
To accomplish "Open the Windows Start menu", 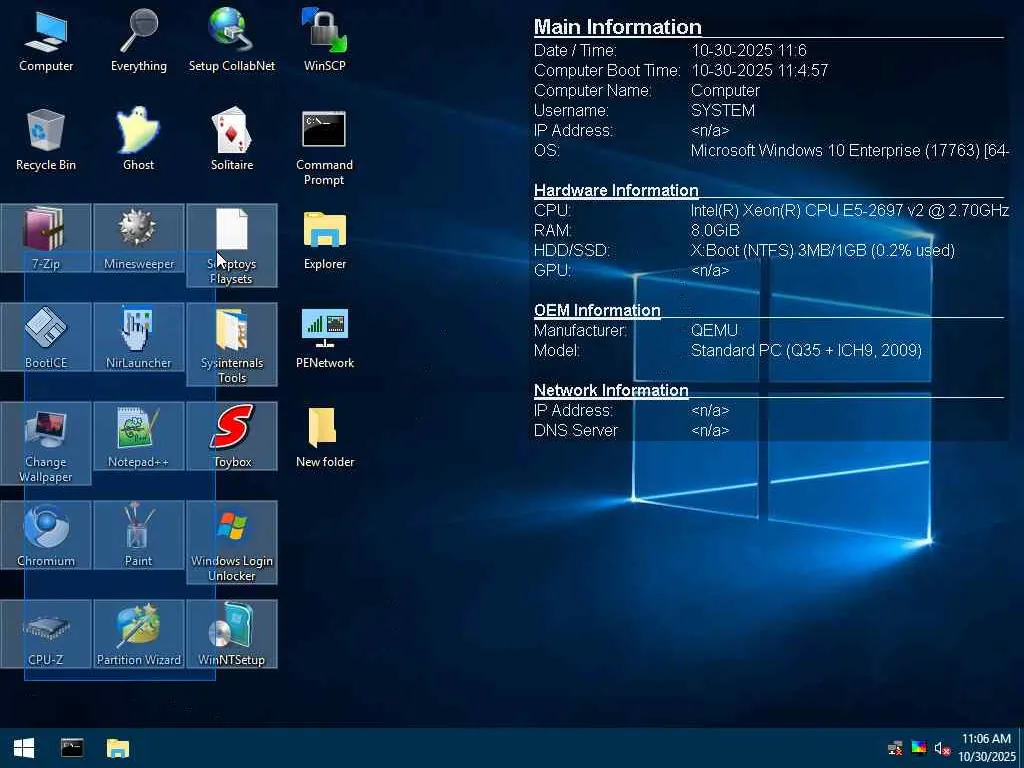I will click(24, 748).
